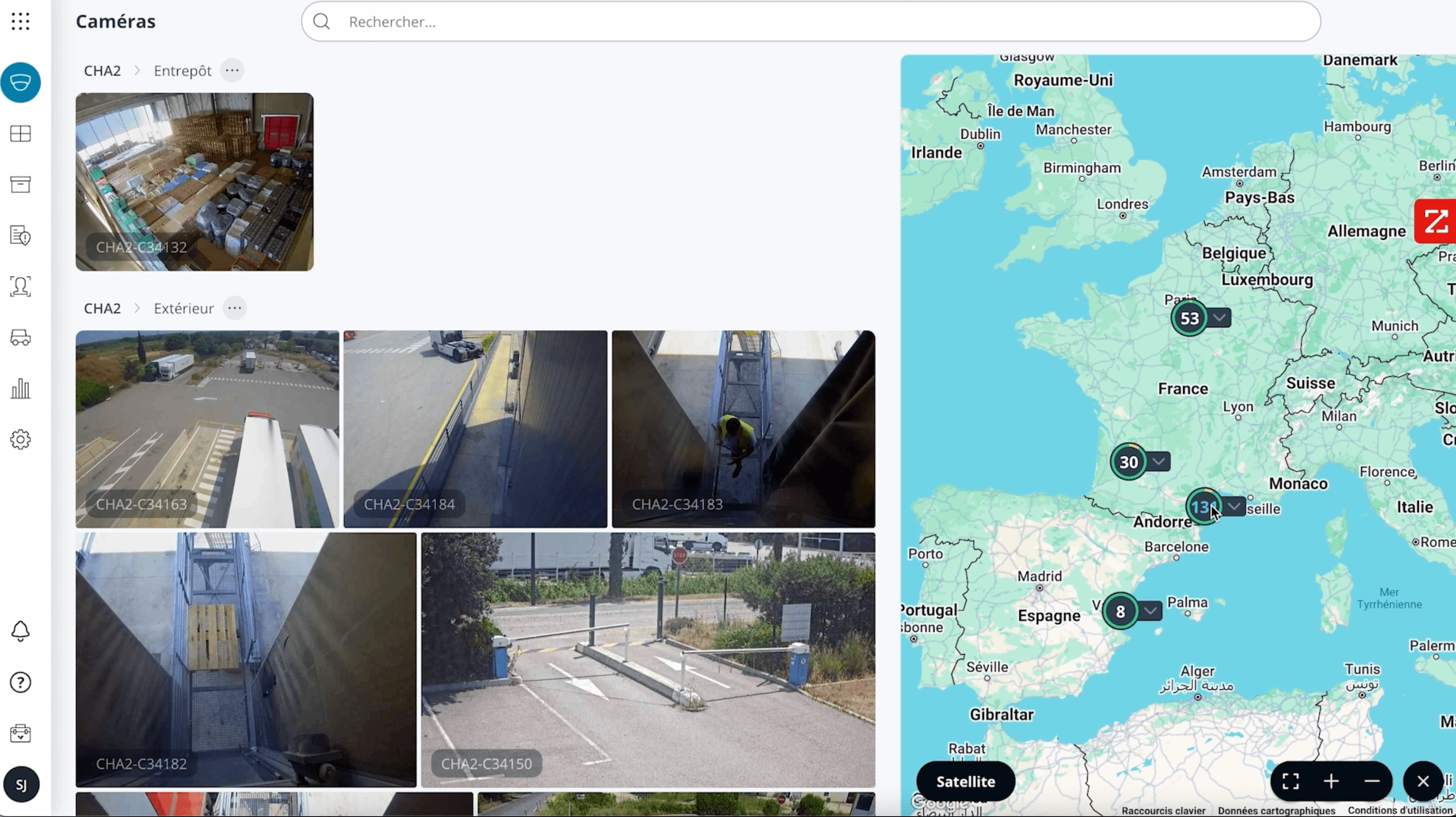The image size is (1456, 817).
Task: Open the vehicle analytics car icon
Action: coord(20,337)
